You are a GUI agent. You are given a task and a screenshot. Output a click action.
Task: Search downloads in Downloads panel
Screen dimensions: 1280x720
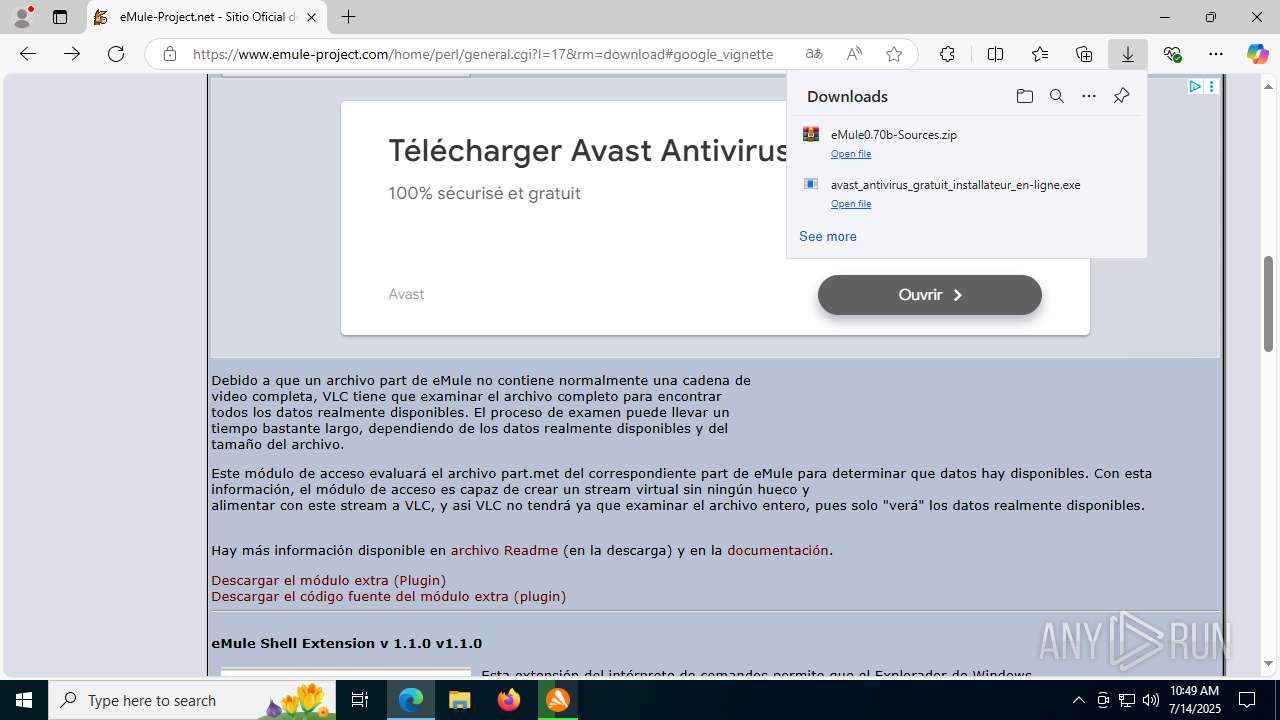[1056, 96]
